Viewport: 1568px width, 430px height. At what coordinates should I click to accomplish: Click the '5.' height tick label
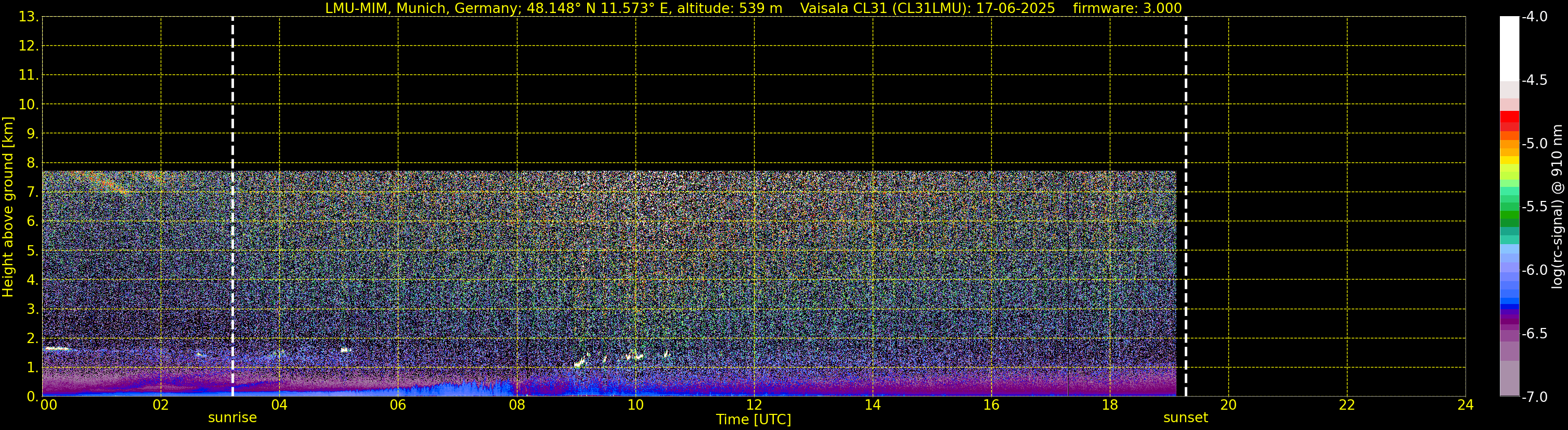coord(32,251)
